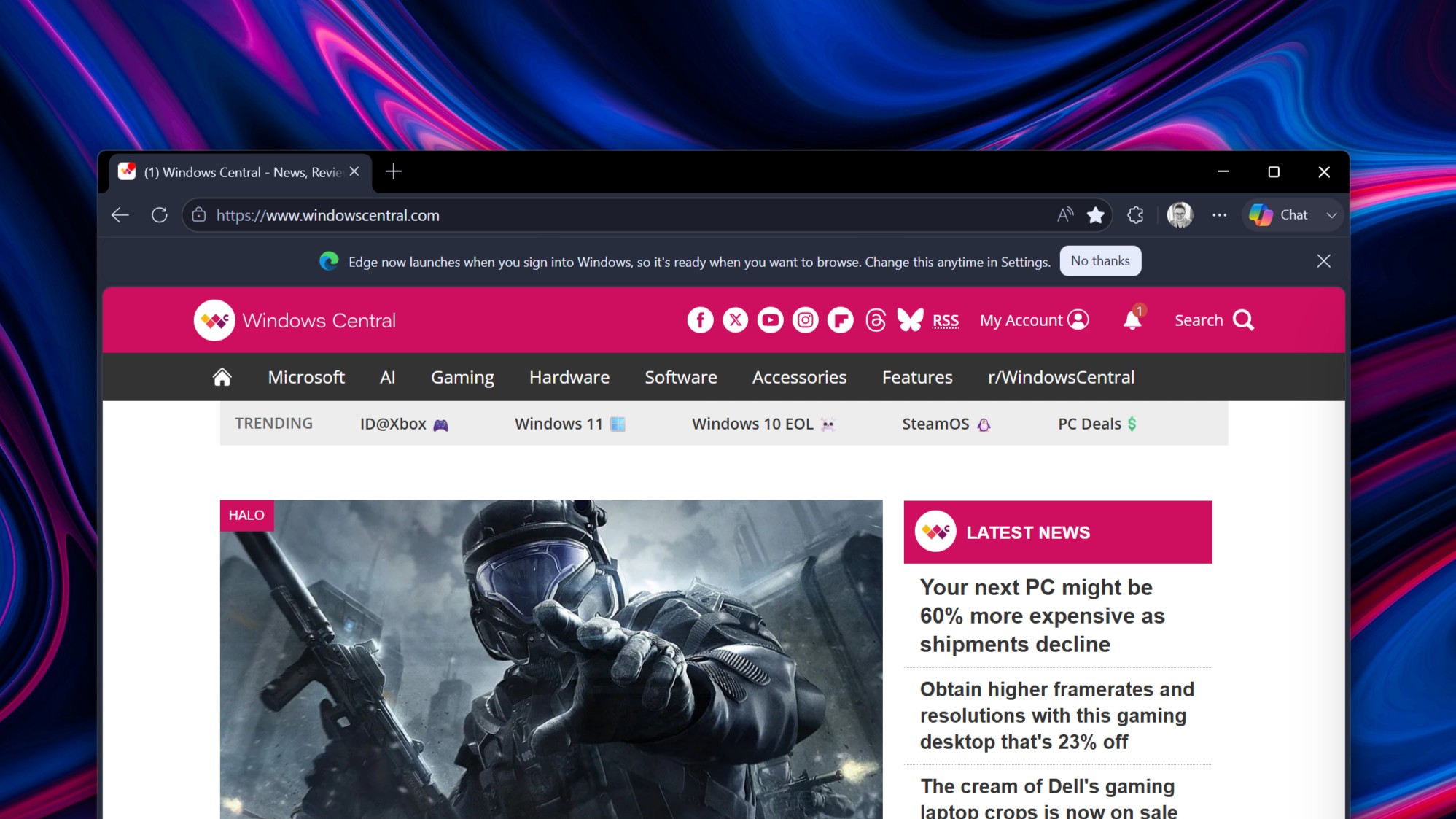Select the Instagram icon in the header

tap(805, 319)
